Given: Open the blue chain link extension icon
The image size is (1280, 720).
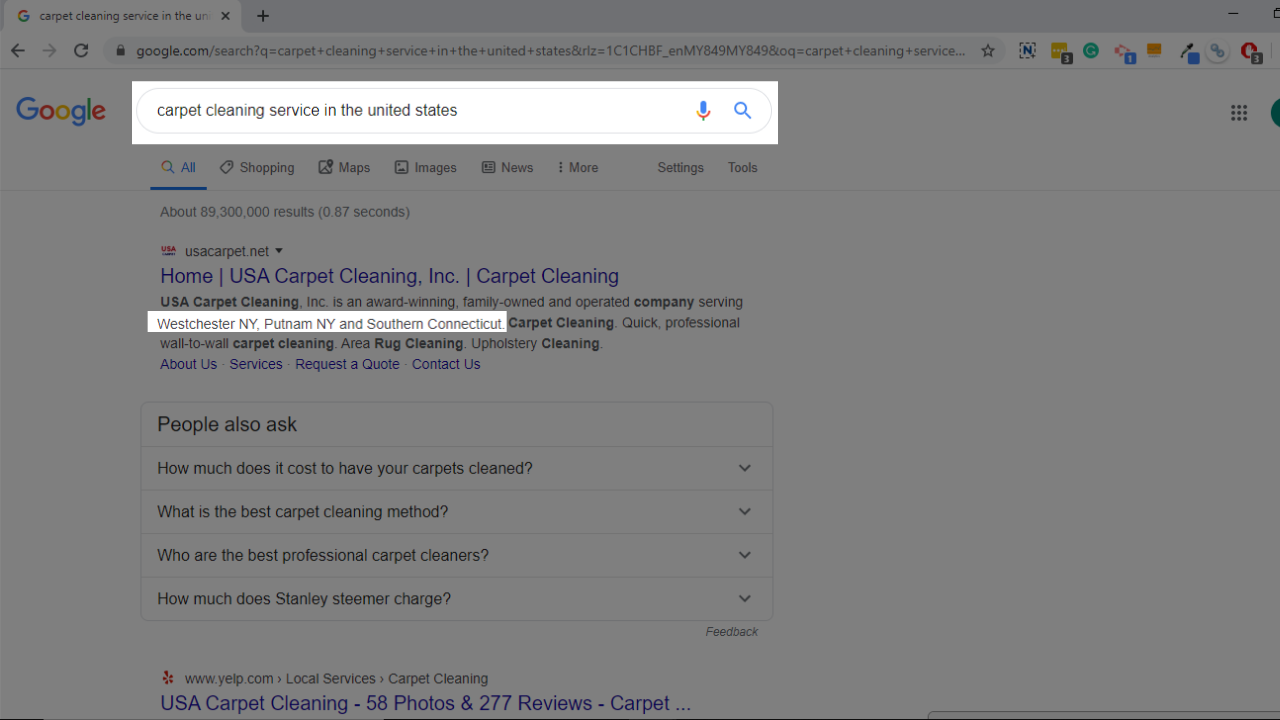Looking at the screenshot, I should 1217,52.
